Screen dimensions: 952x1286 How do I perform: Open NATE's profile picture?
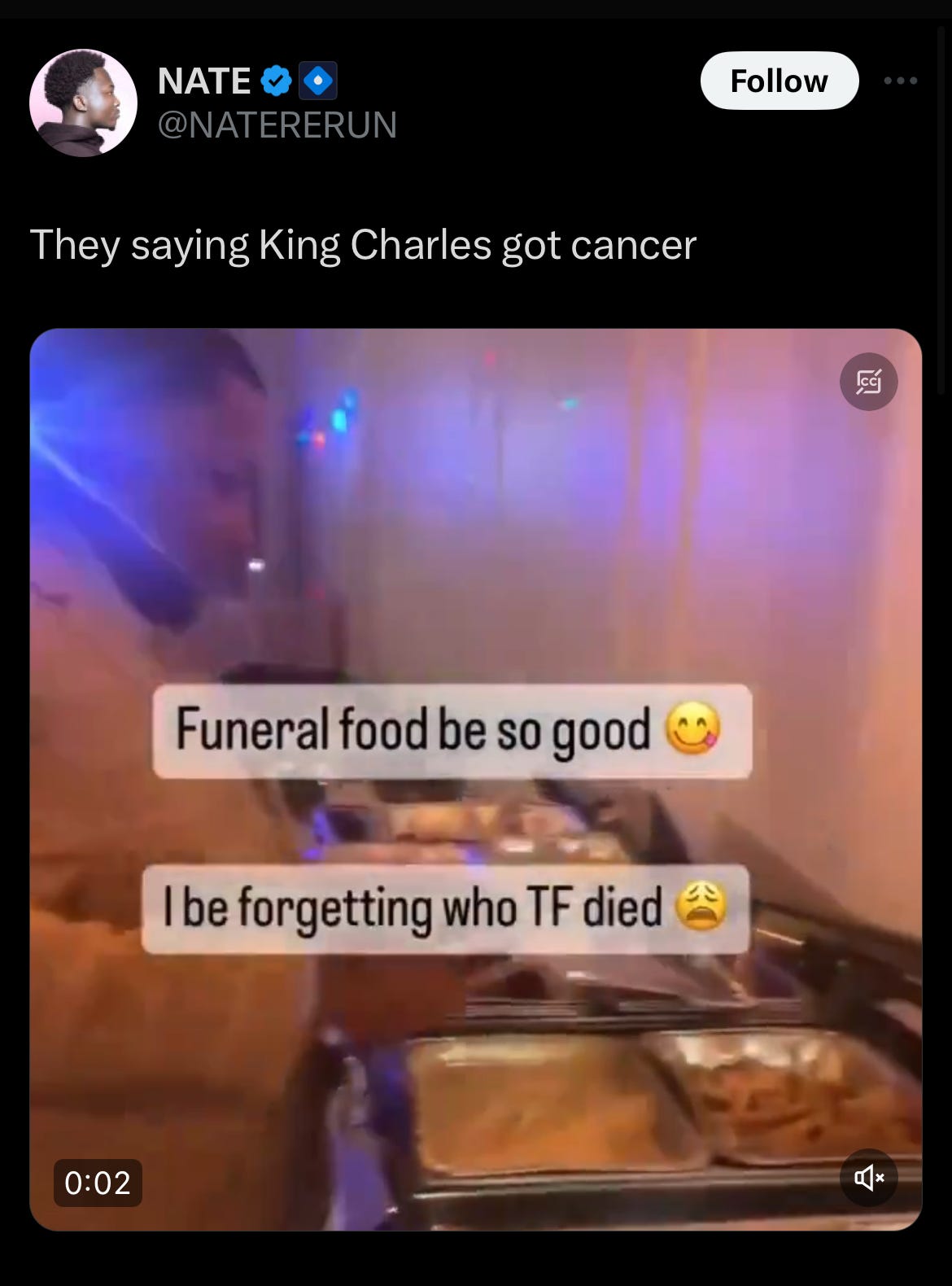83,103
